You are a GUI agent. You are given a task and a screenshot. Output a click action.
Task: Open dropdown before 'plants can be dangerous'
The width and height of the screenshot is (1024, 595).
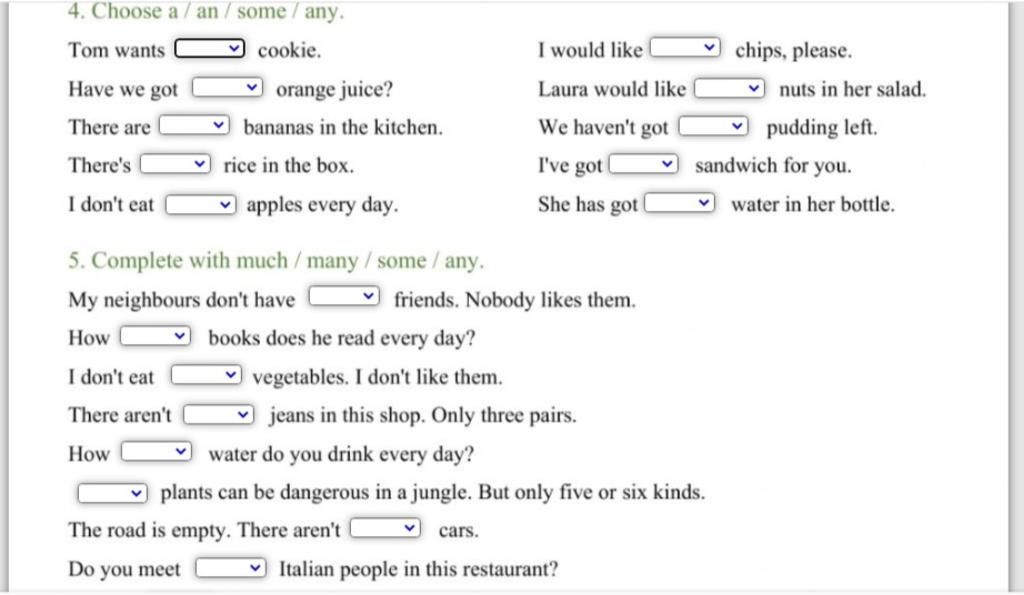click(112, 493)
